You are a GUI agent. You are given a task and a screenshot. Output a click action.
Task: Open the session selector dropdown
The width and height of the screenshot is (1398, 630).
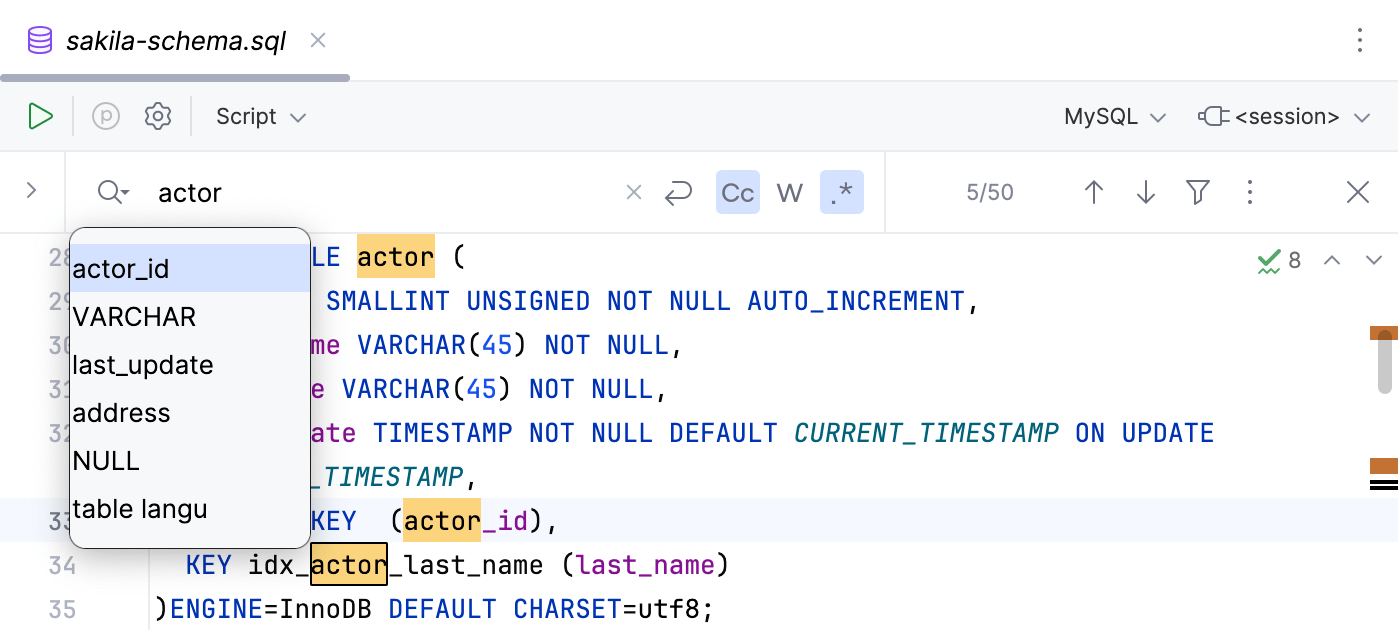click(x=1284, y=117)
